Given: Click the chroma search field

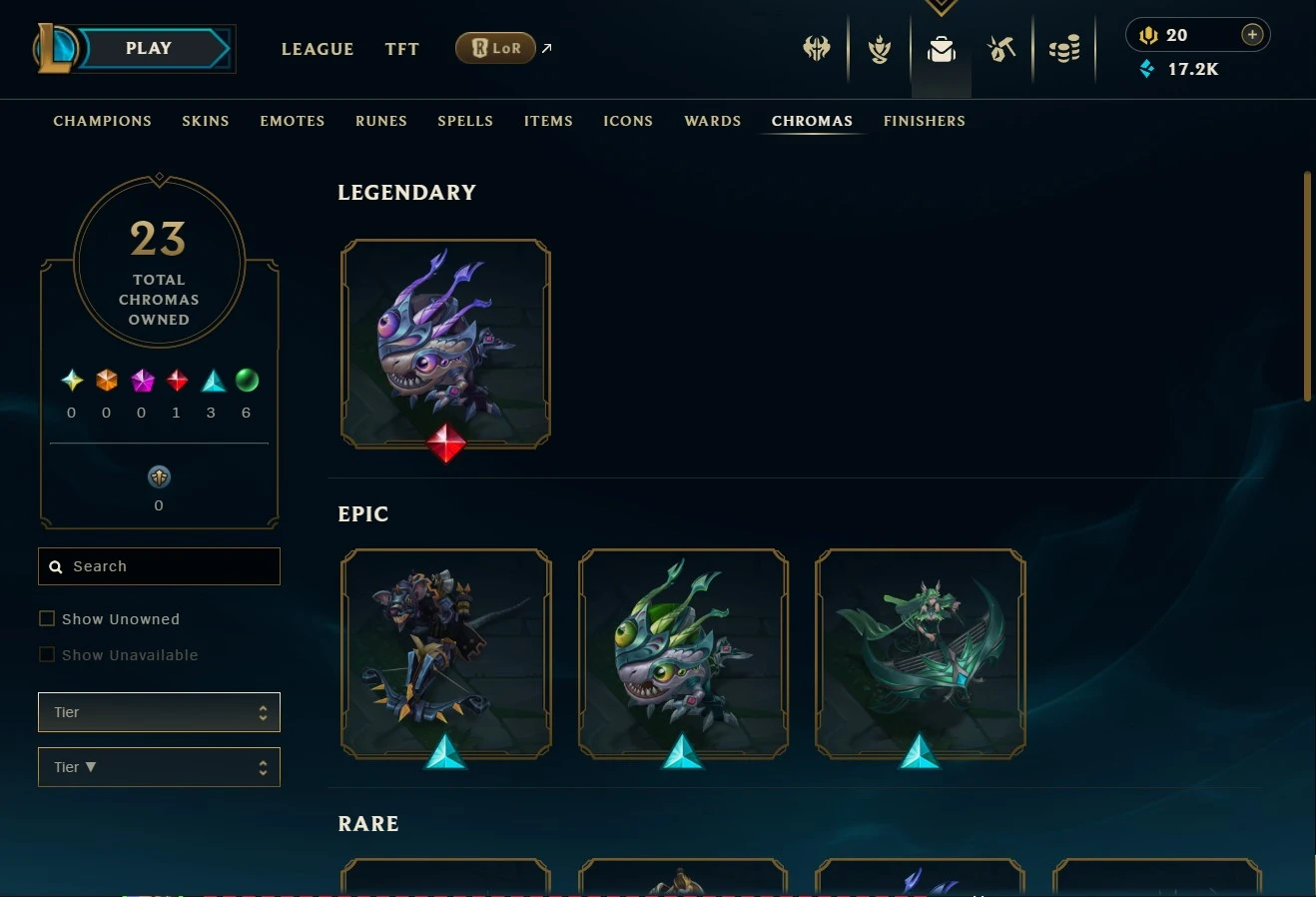Looking at the screenshot, I should [x=159, y=566].
